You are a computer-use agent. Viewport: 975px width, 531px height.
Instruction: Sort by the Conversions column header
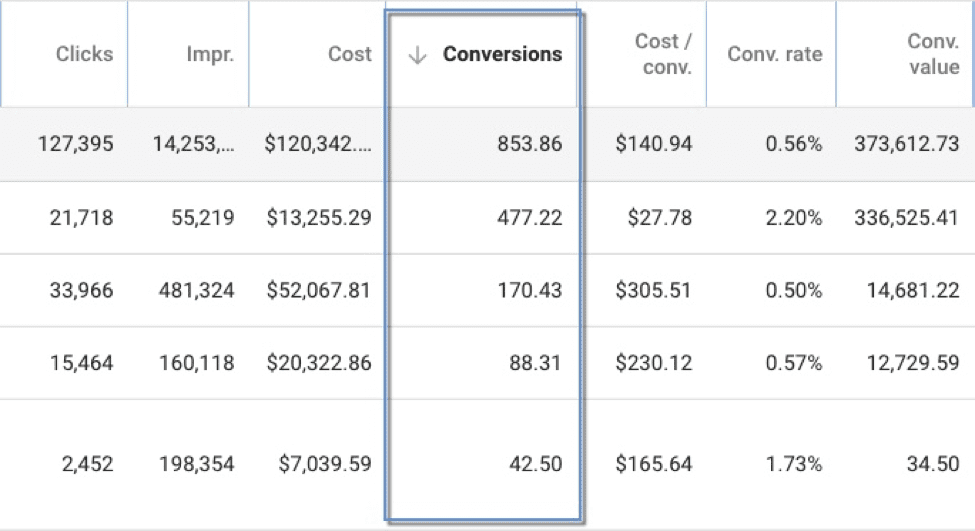click(x=502, y=54)
